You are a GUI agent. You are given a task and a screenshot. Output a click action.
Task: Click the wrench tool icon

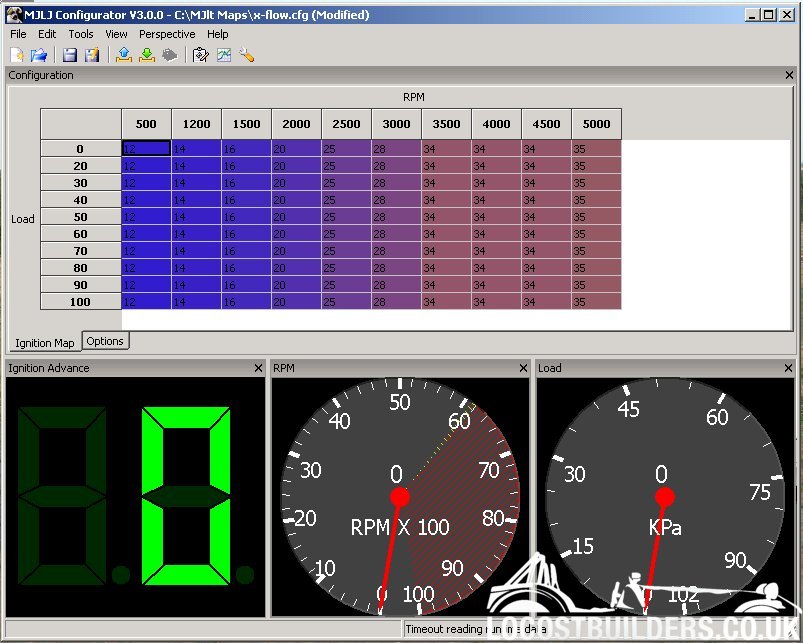246,55
